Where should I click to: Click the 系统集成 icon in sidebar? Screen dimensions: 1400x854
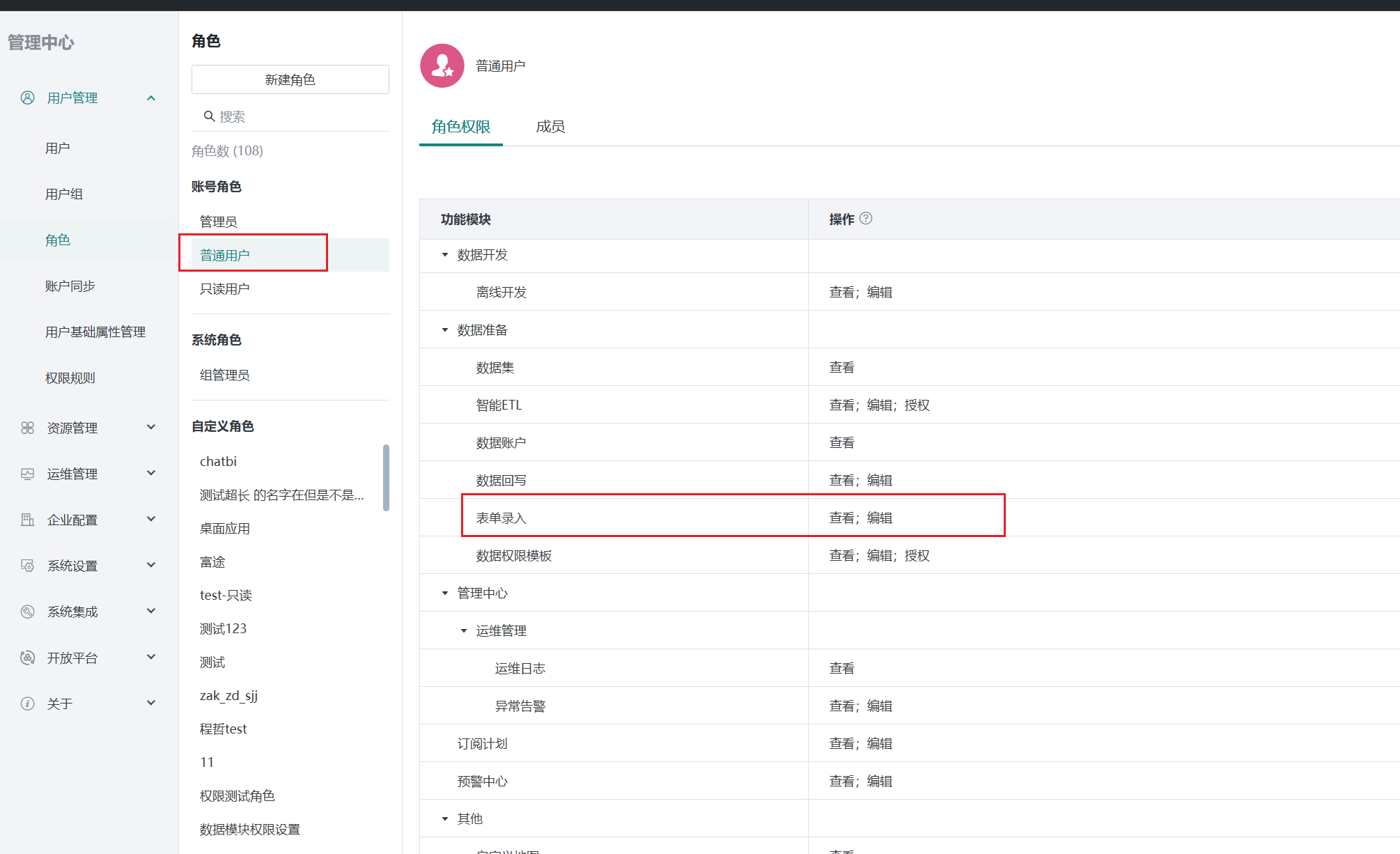(27, 612)
